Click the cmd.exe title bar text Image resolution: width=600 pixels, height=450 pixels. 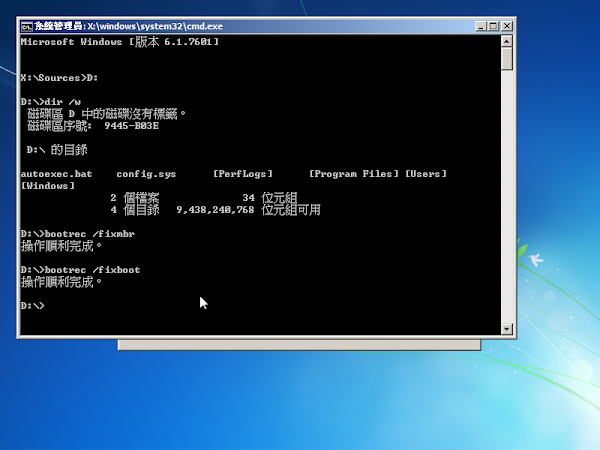click(x=129, y=26)
